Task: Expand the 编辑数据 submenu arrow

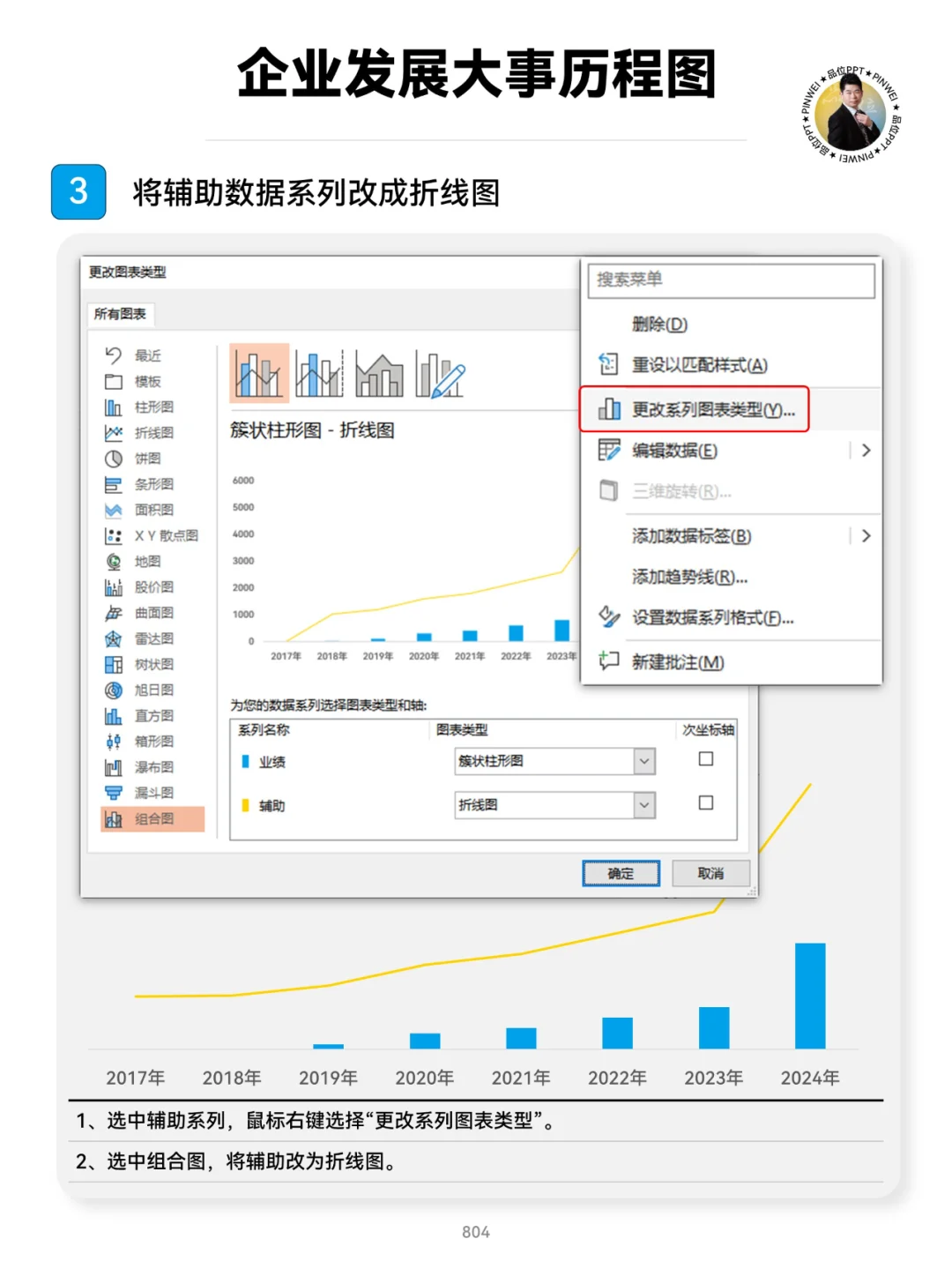Action: pos(866,450)
